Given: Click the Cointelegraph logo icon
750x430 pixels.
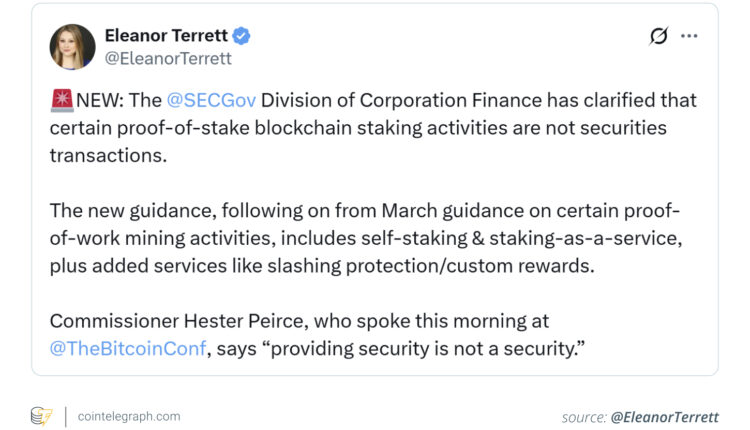Looking at the screenshot, I should [41, 415].
